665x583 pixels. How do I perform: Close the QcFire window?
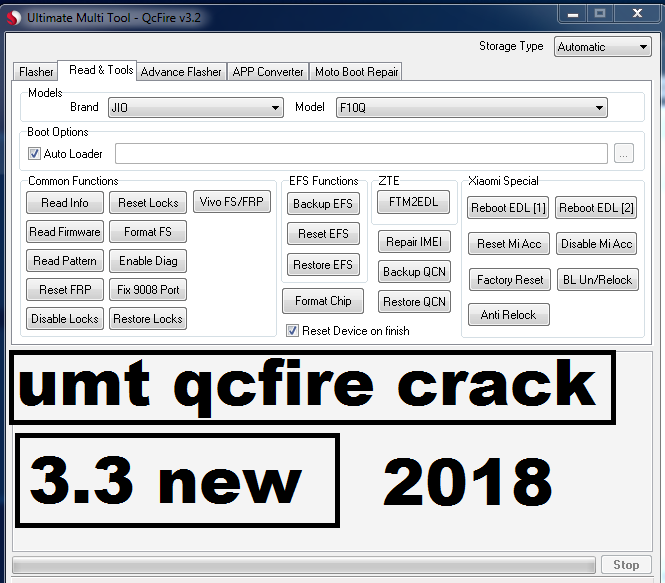click(637, 14)
